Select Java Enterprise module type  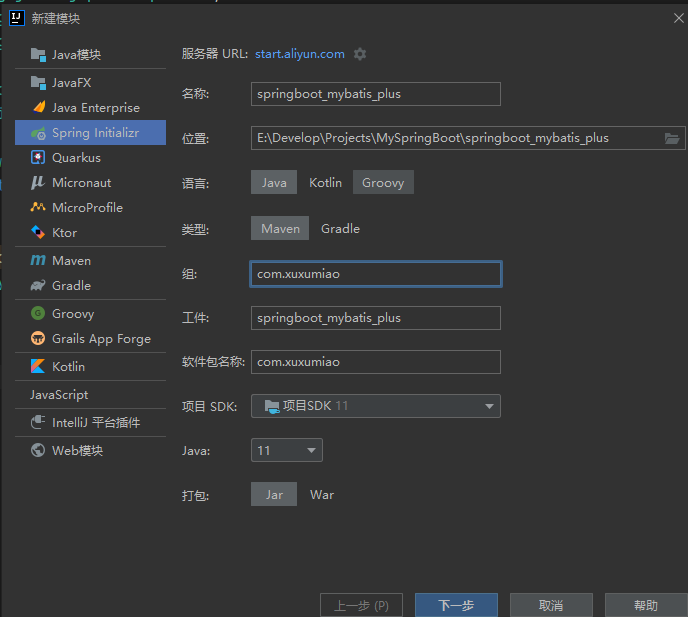(90, 108)
